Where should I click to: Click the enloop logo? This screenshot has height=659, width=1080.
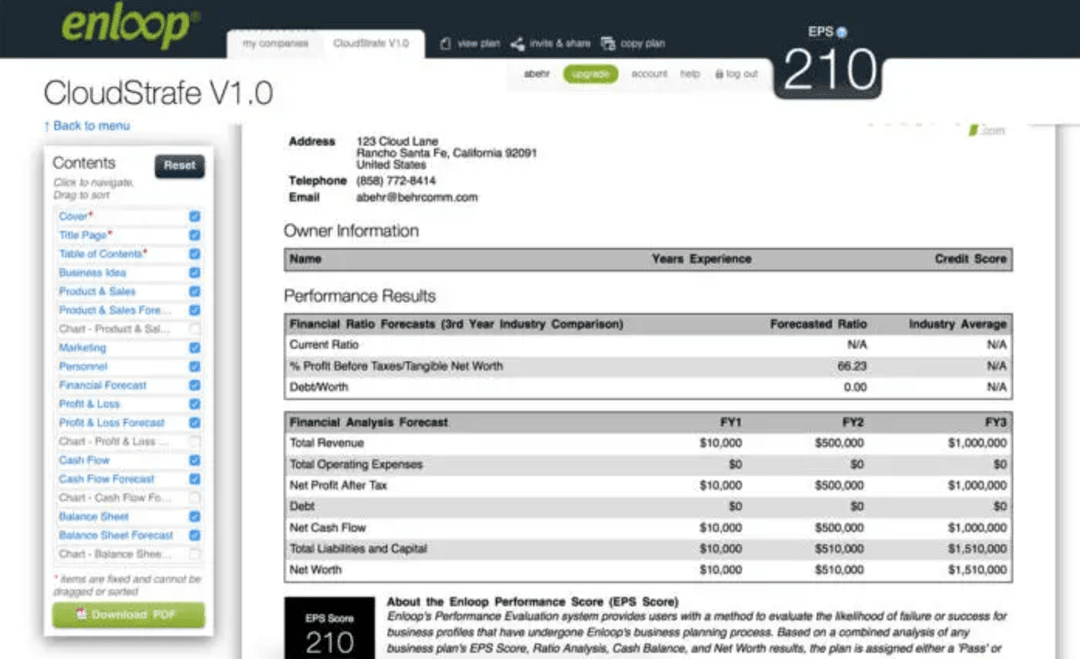[x=129, y=26]
